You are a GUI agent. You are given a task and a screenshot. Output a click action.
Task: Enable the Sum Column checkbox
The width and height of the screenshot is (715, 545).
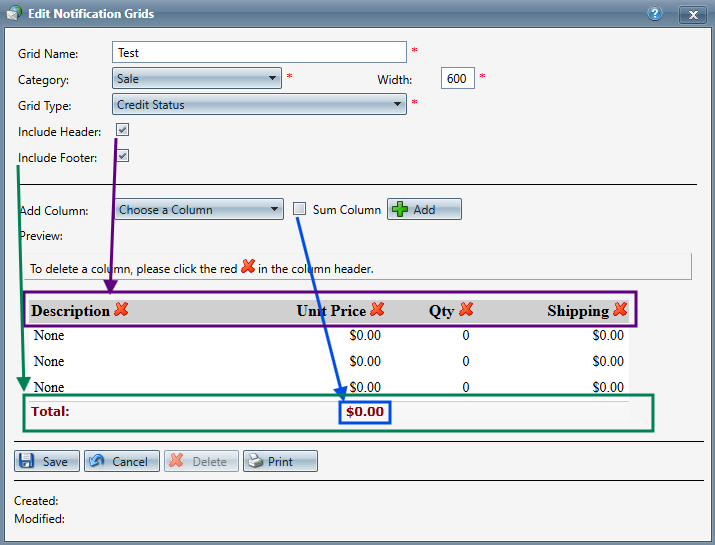tap(299, 209)
